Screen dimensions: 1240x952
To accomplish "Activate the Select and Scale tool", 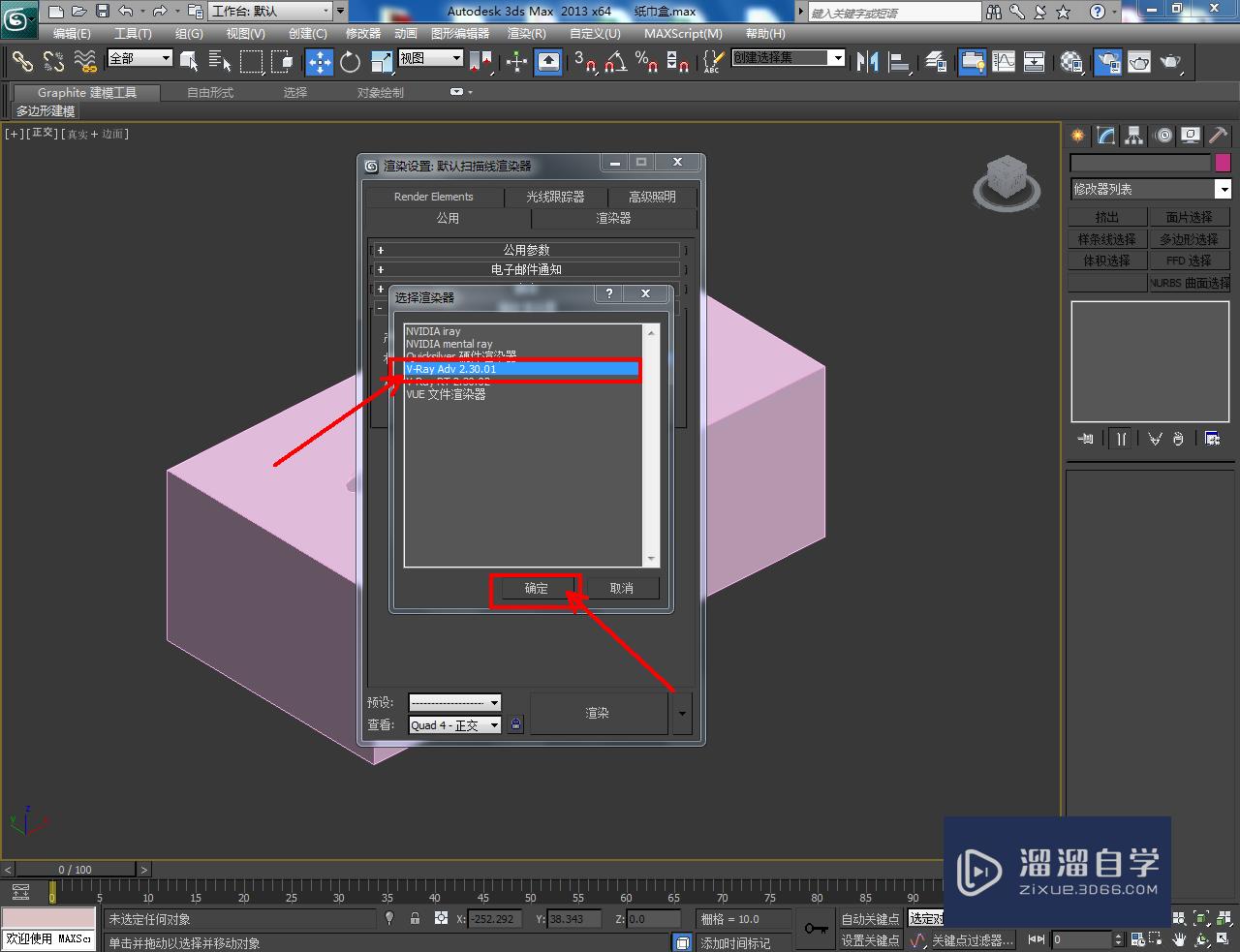I will [x=382, y=62].
